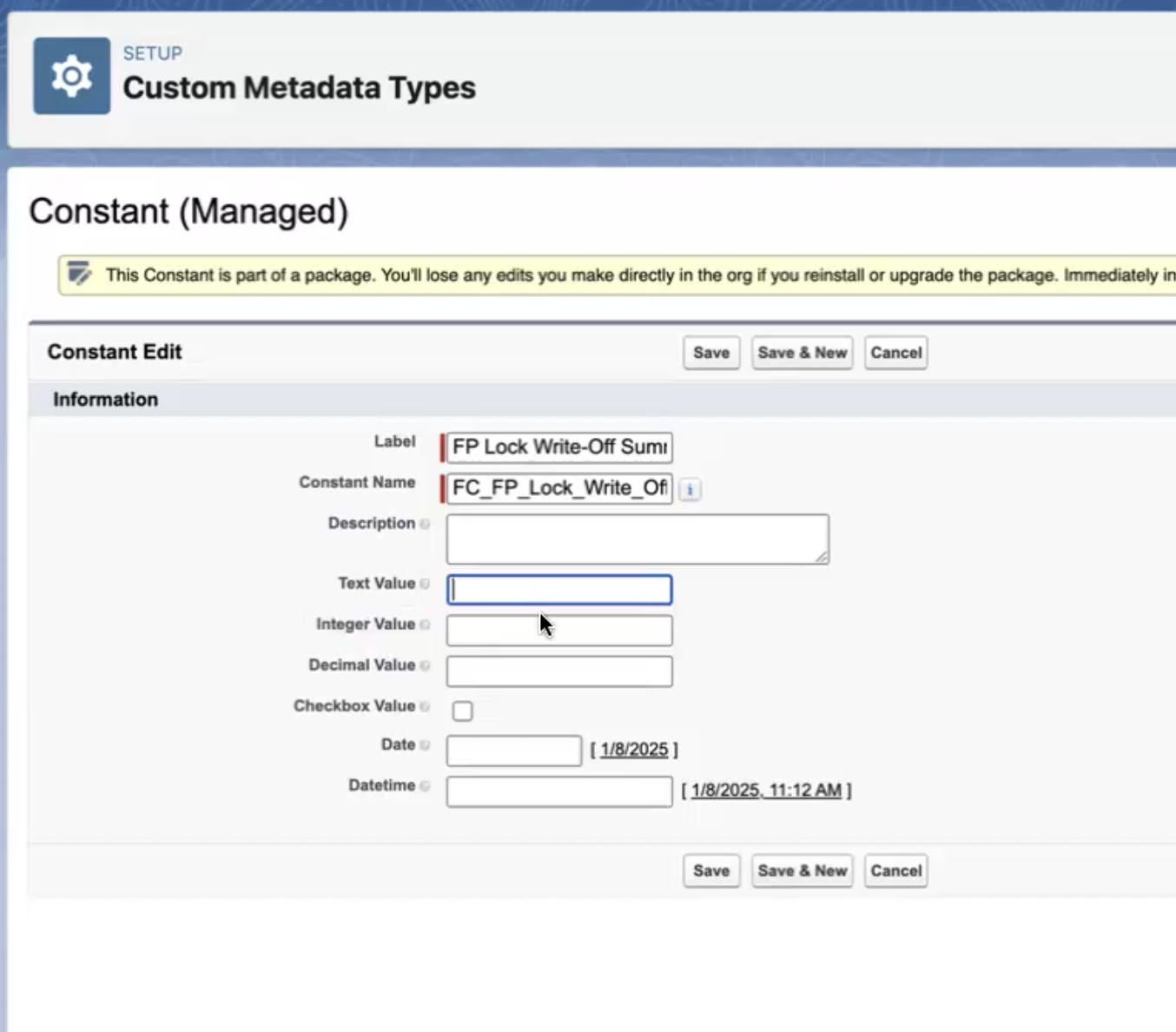Click the bottom Save & New button
Screen dimensions: 1176x1032
pos(803,870)
